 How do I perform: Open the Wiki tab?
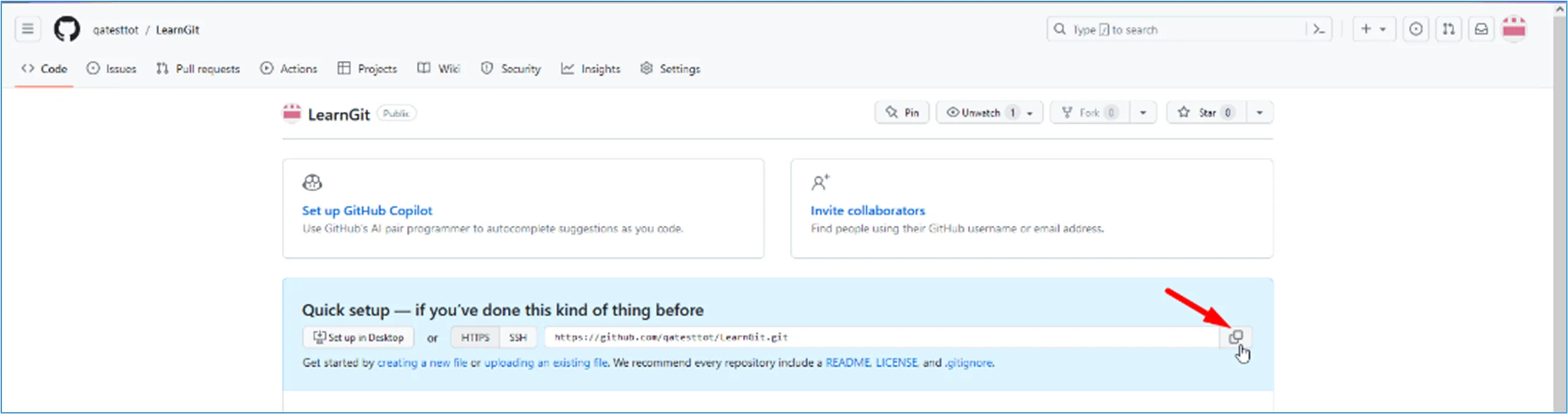pos(439,69)
